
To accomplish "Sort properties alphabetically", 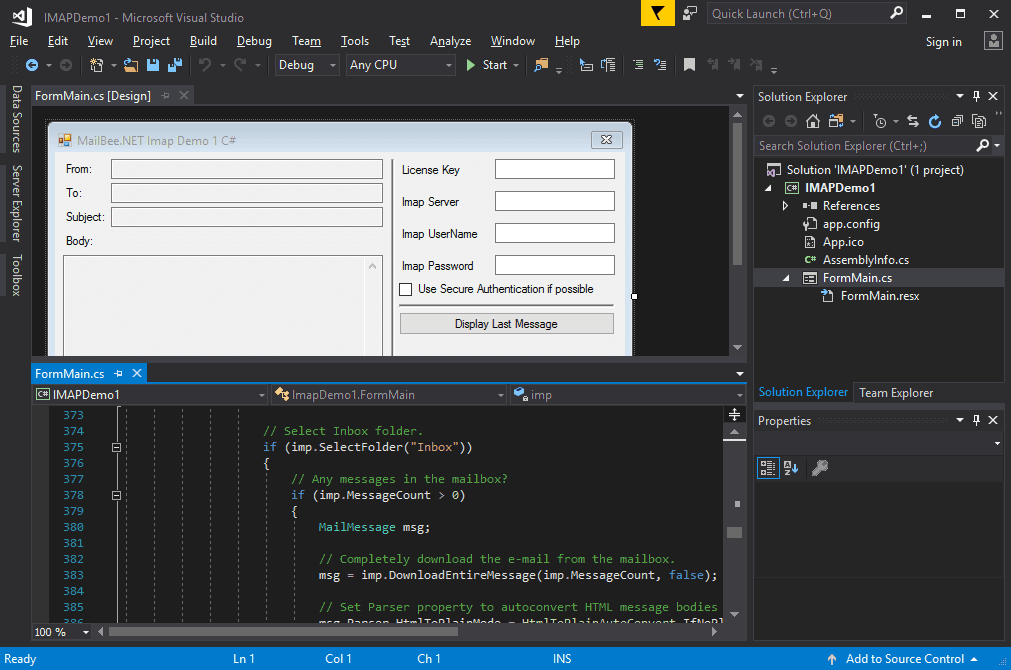I will (x=791, y=468).
